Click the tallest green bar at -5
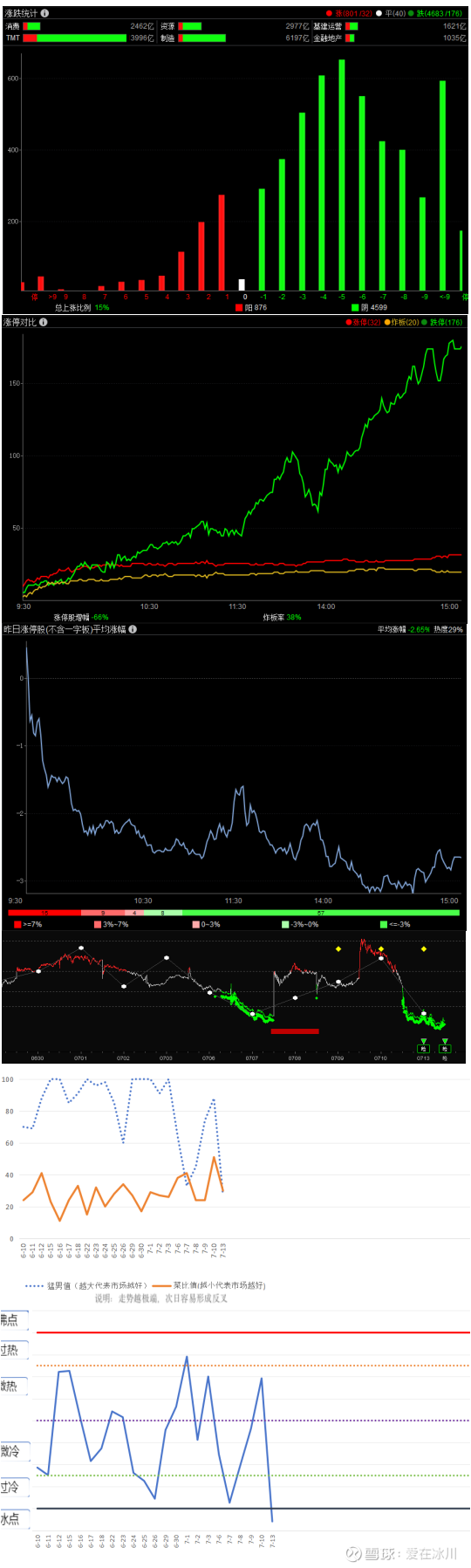This screenshot has height=1568, width=471. click(342, 175)
